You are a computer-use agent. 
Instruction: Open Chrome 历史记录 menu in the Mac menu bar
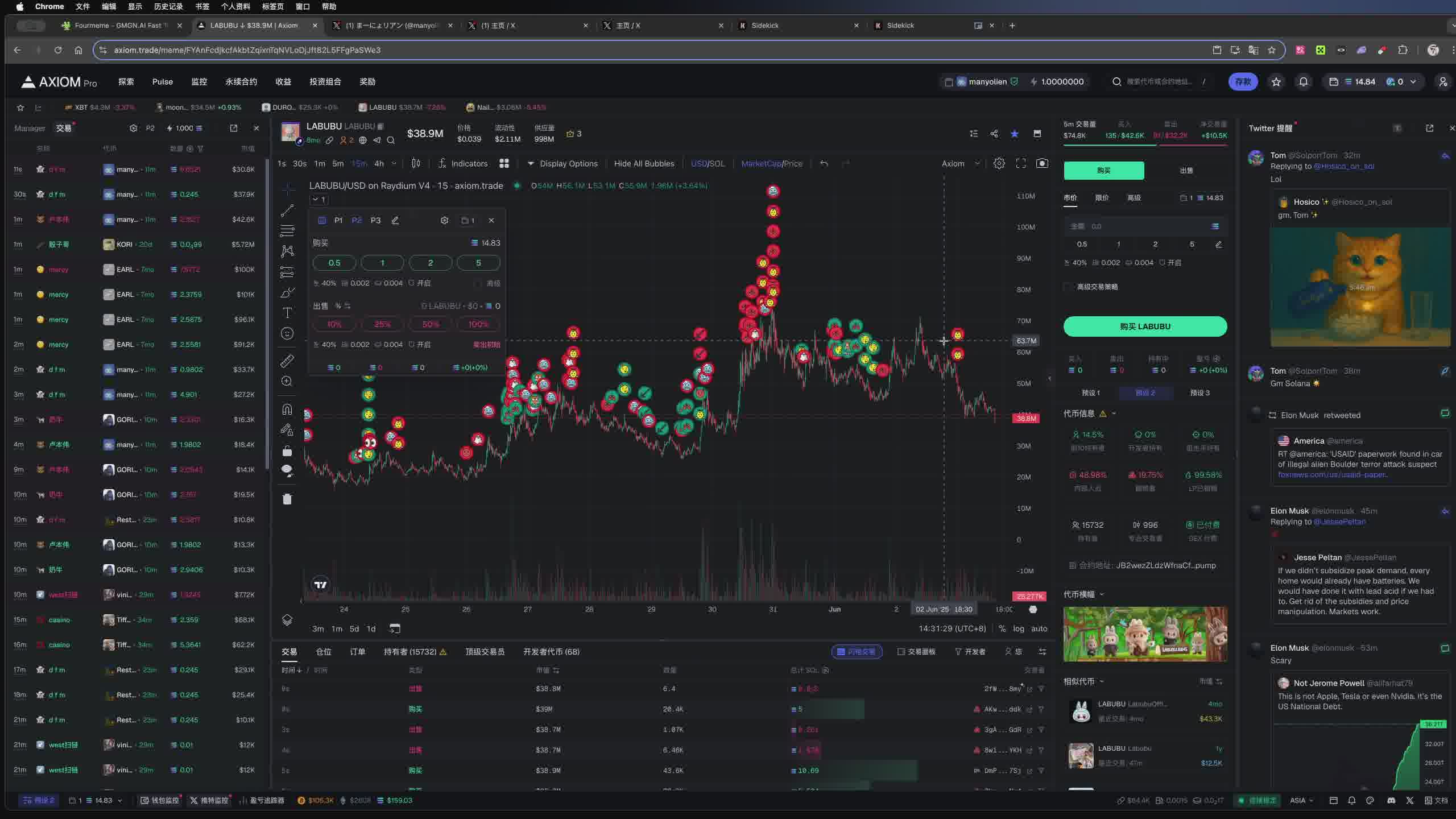pyautogui.click(x=168, y=6)
